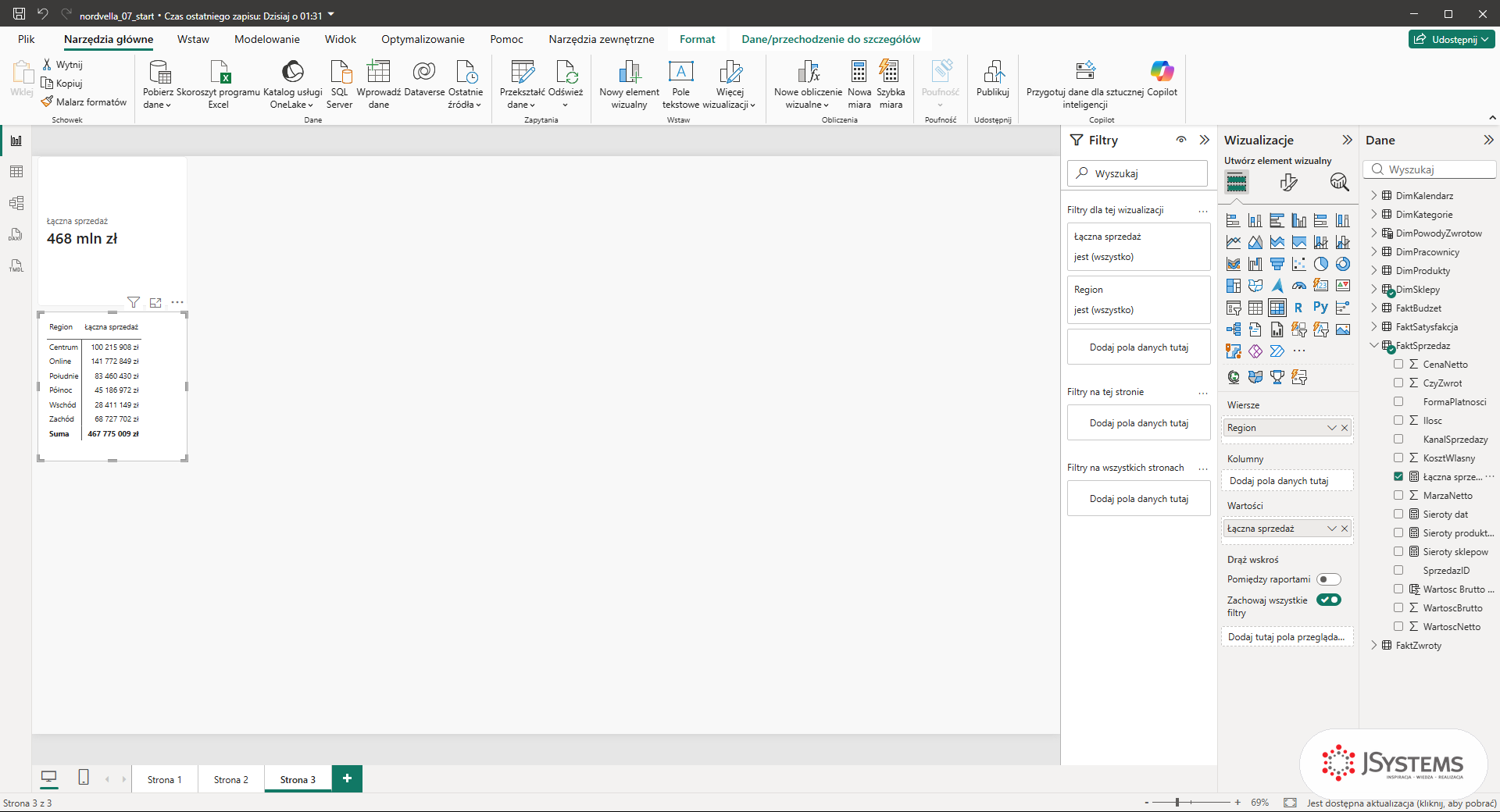Insert a Pole tekstowe text box
The width and height of the screenshot is (1500, 812).
(680, 84)
